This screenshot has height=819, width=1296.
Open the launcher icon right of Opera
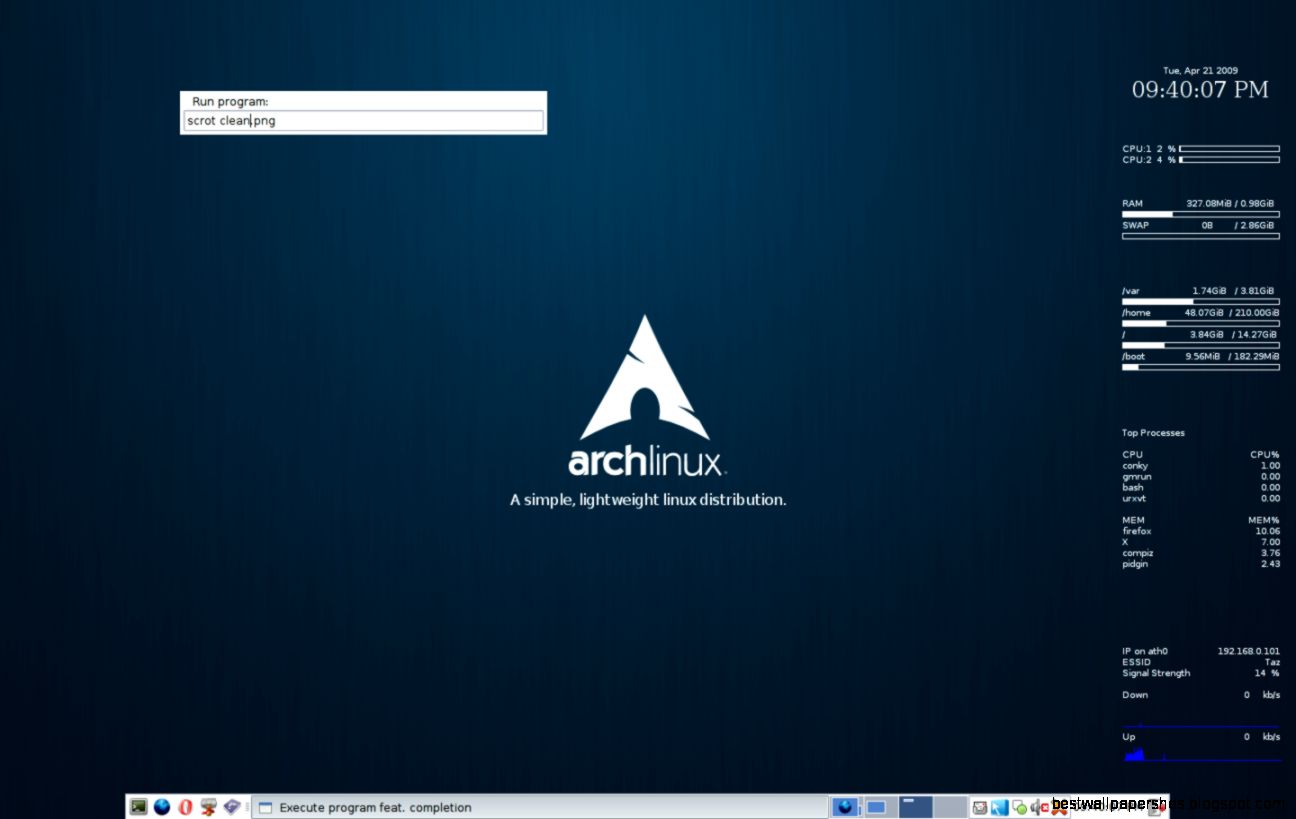[x=209, y=807]
